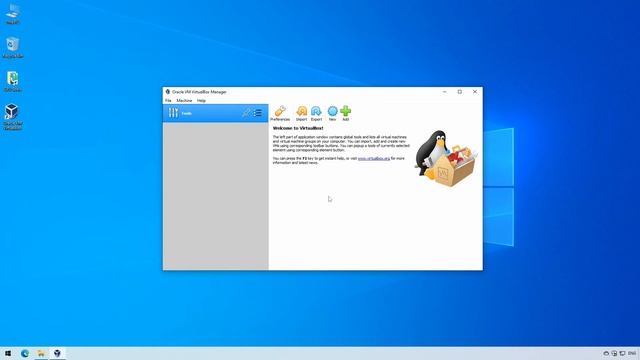640x360 pixels.
Task: Select the VirtualBox cube desktop shortcut
Action: [x=13, y=117]
